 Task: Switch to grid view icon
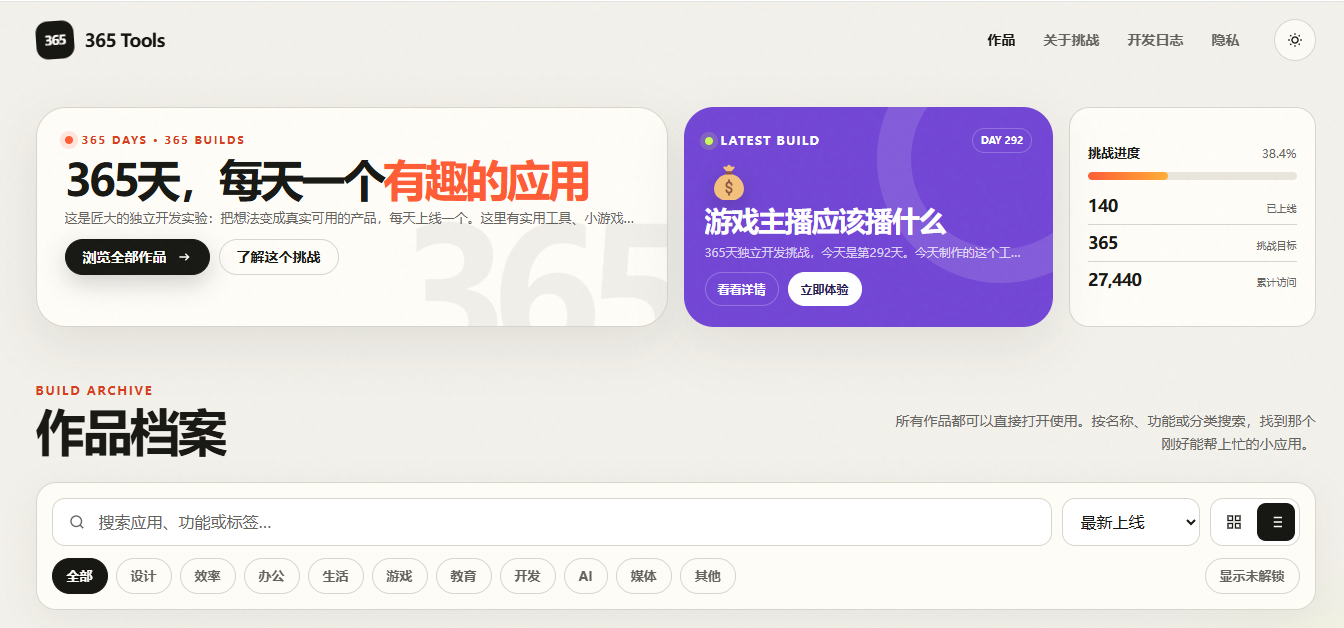tap(1234, 522)
